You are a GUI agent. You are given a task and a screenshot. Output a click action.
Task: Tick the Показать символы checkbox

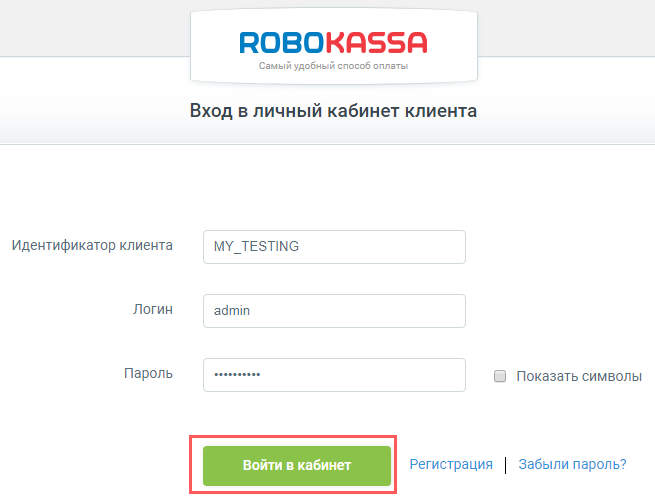500,376
